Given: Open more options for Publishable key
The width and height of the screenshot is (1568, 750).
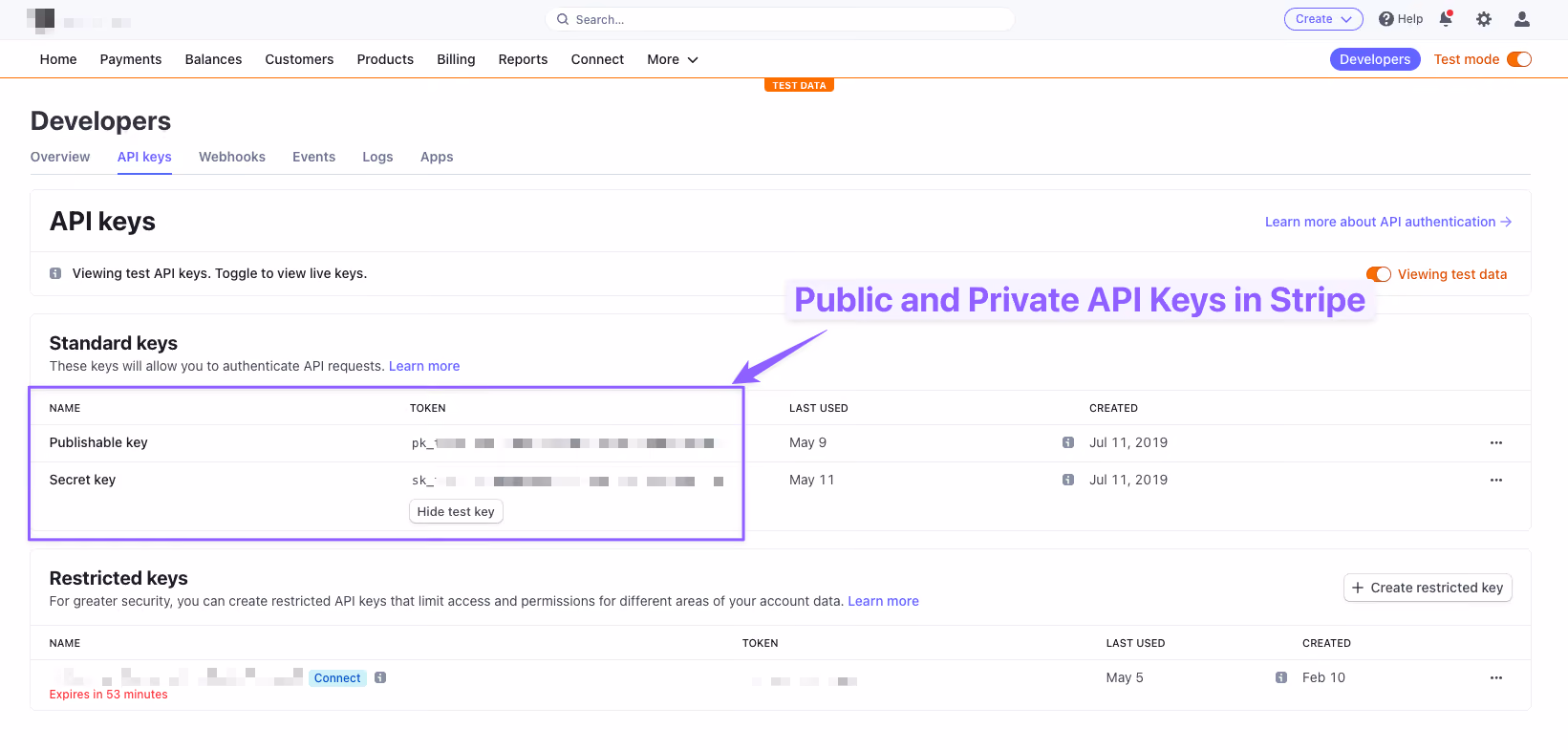Looking at the screenshot, I should [1496, 442].
